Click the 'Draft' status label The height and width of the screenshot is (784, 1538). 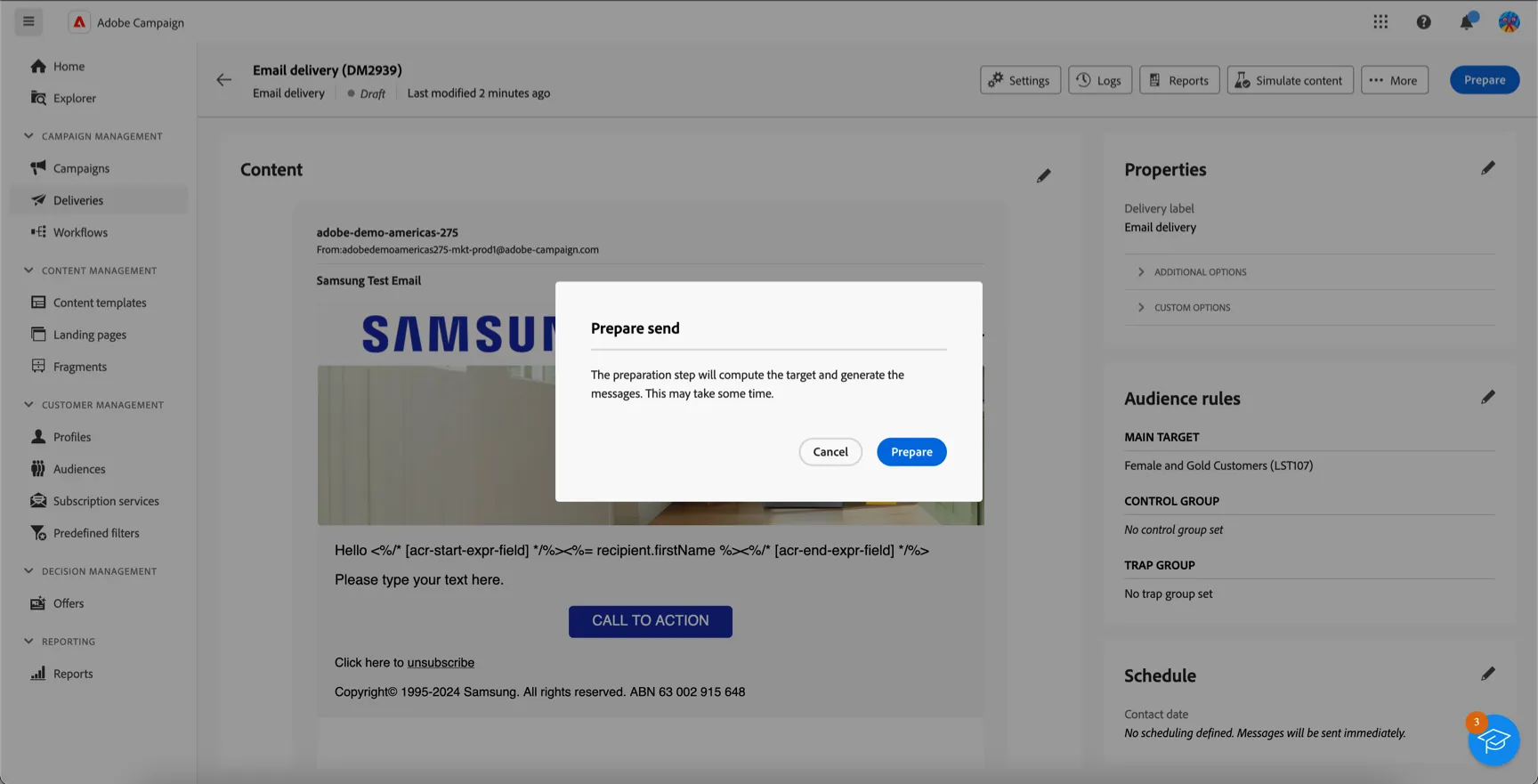pos(372,93)
